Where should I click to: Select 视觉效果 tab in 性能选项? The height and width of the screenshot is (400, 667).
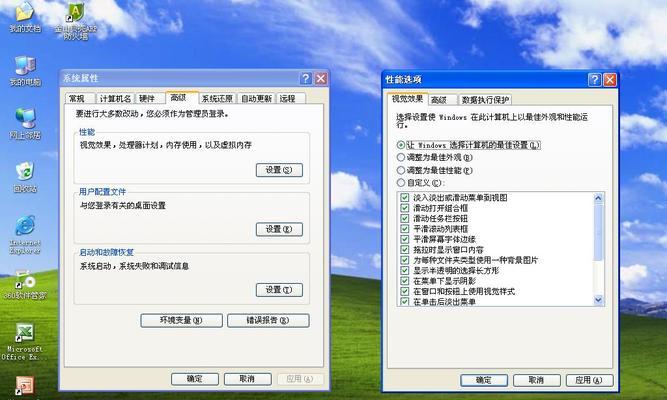[x=407, y=99]
